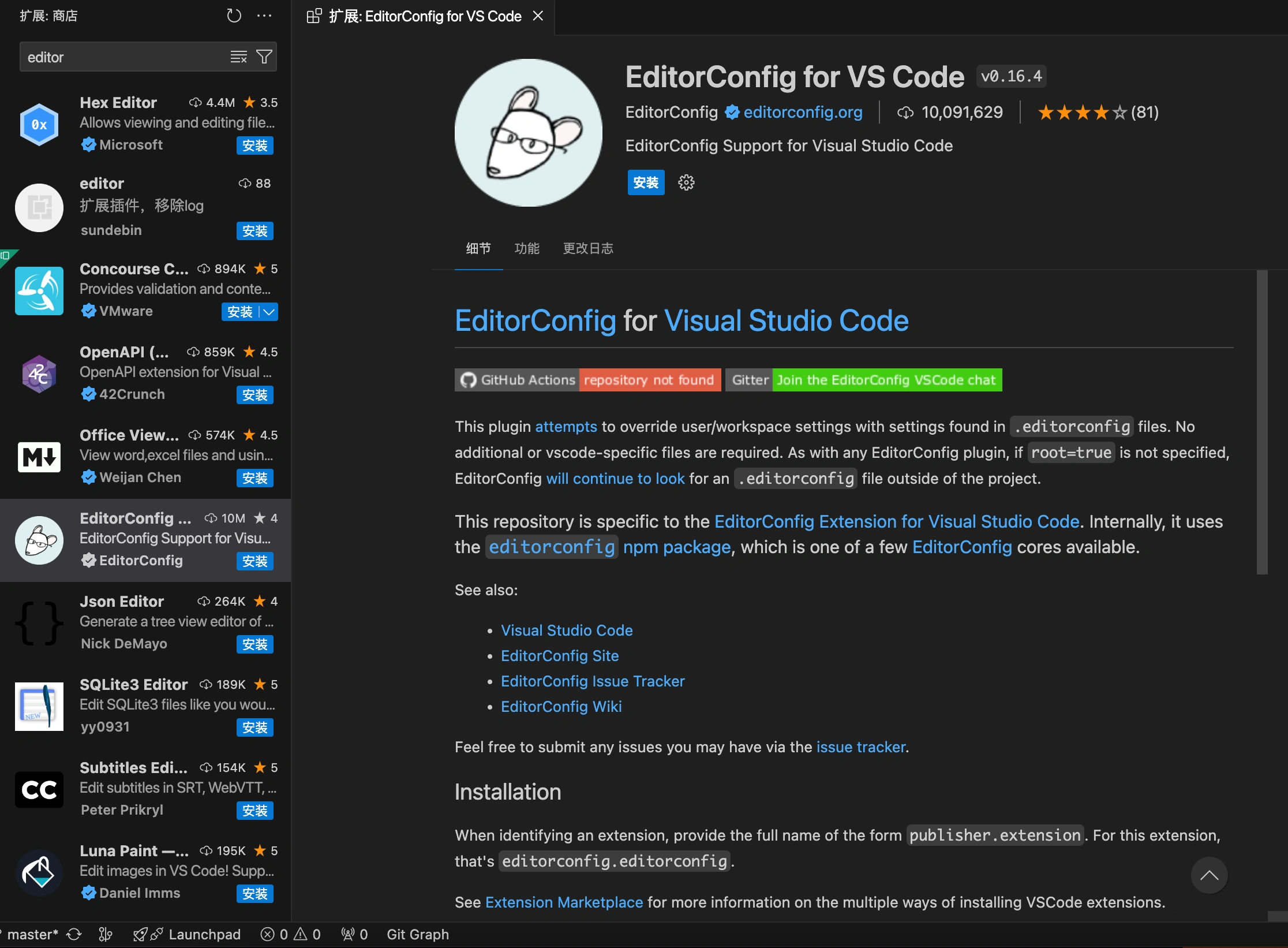
Task: Open the EditorConfig Wiki link
Action: click(x=561, y=706)
